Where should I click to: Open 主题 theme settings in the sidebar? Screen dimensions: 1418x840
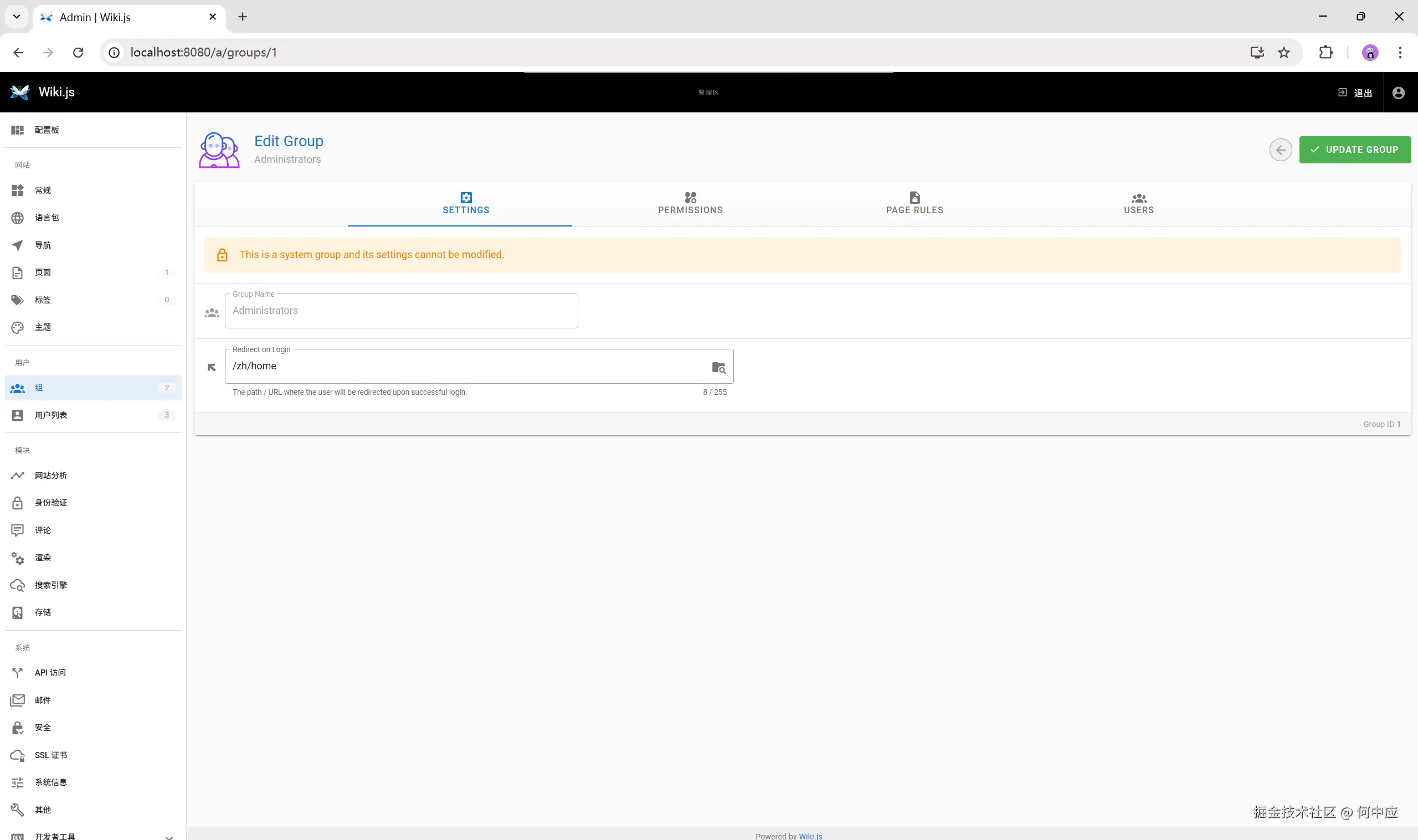(x=43, y=327)
